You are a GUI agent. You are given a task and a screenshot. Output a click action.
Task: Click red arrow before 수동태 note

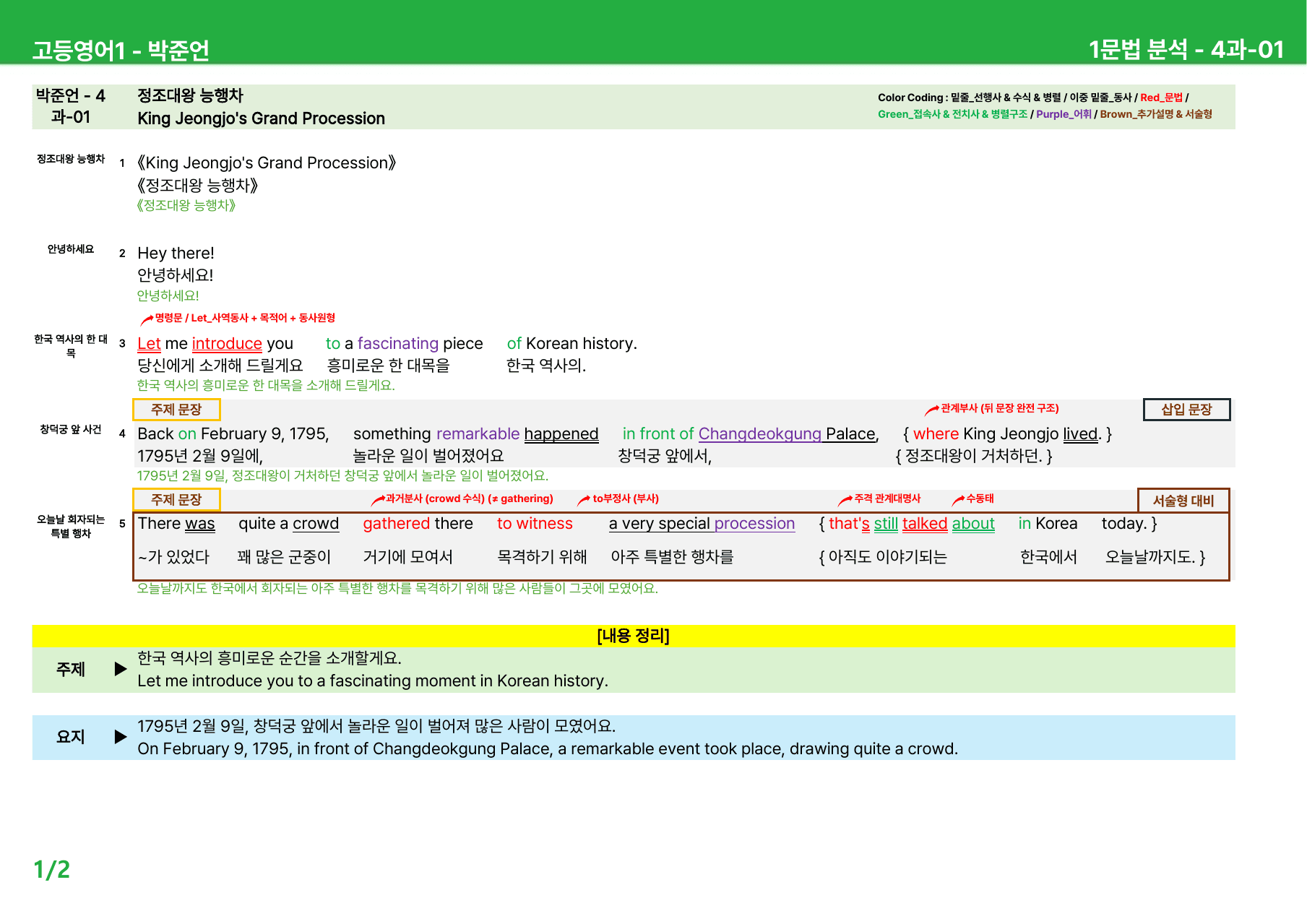958,500
